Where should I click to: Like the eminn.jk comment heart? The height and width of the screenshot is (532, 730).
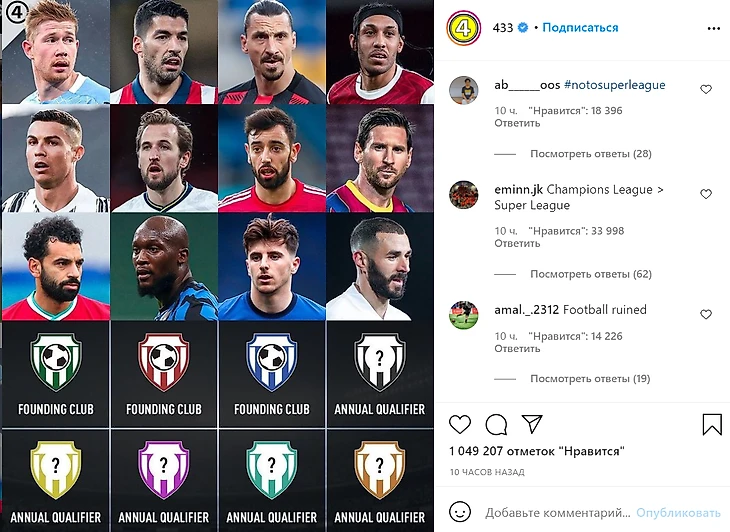(x=706, y=194)
